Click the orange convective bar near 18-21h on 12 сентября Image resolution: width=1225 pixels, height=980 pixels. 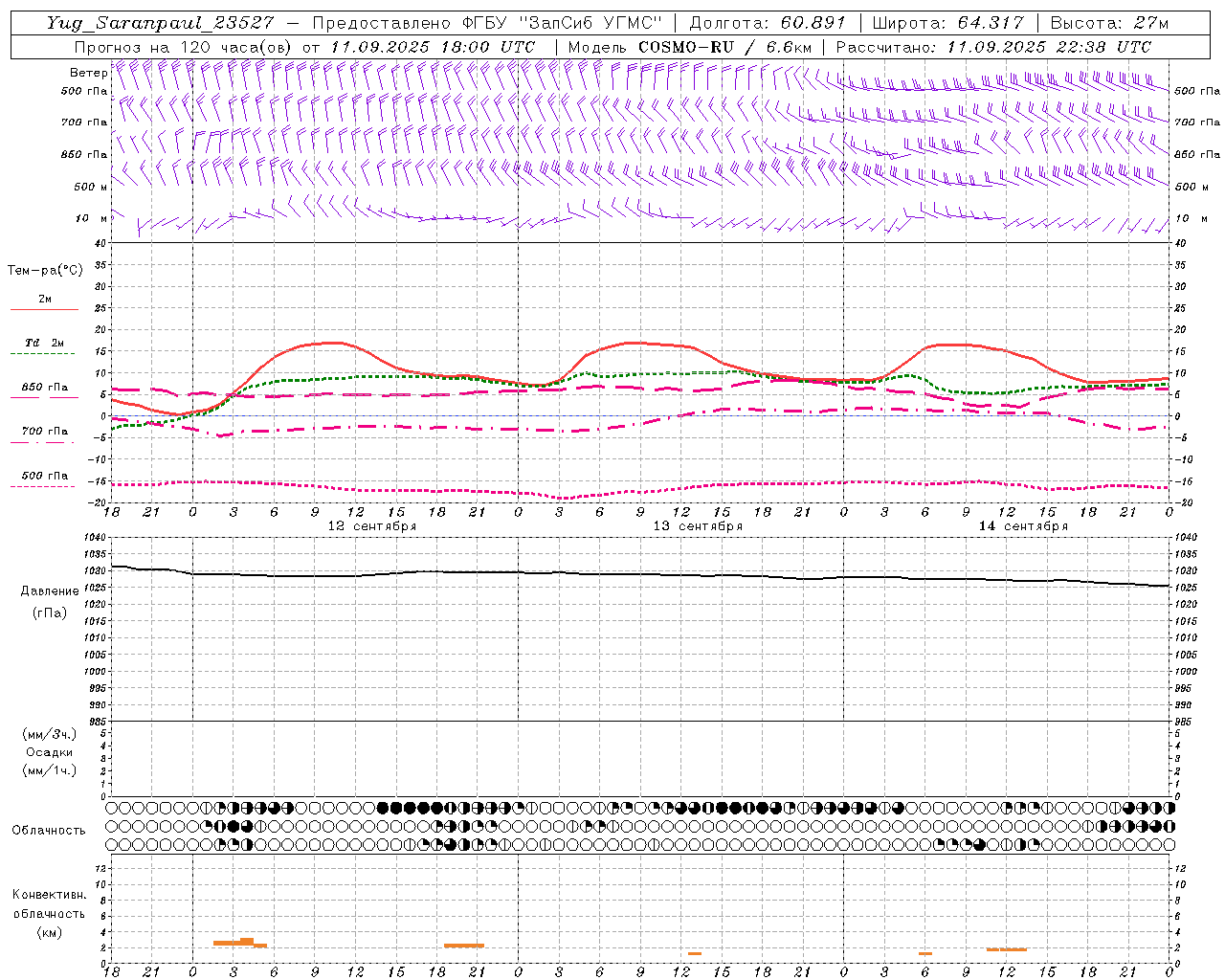464,946
